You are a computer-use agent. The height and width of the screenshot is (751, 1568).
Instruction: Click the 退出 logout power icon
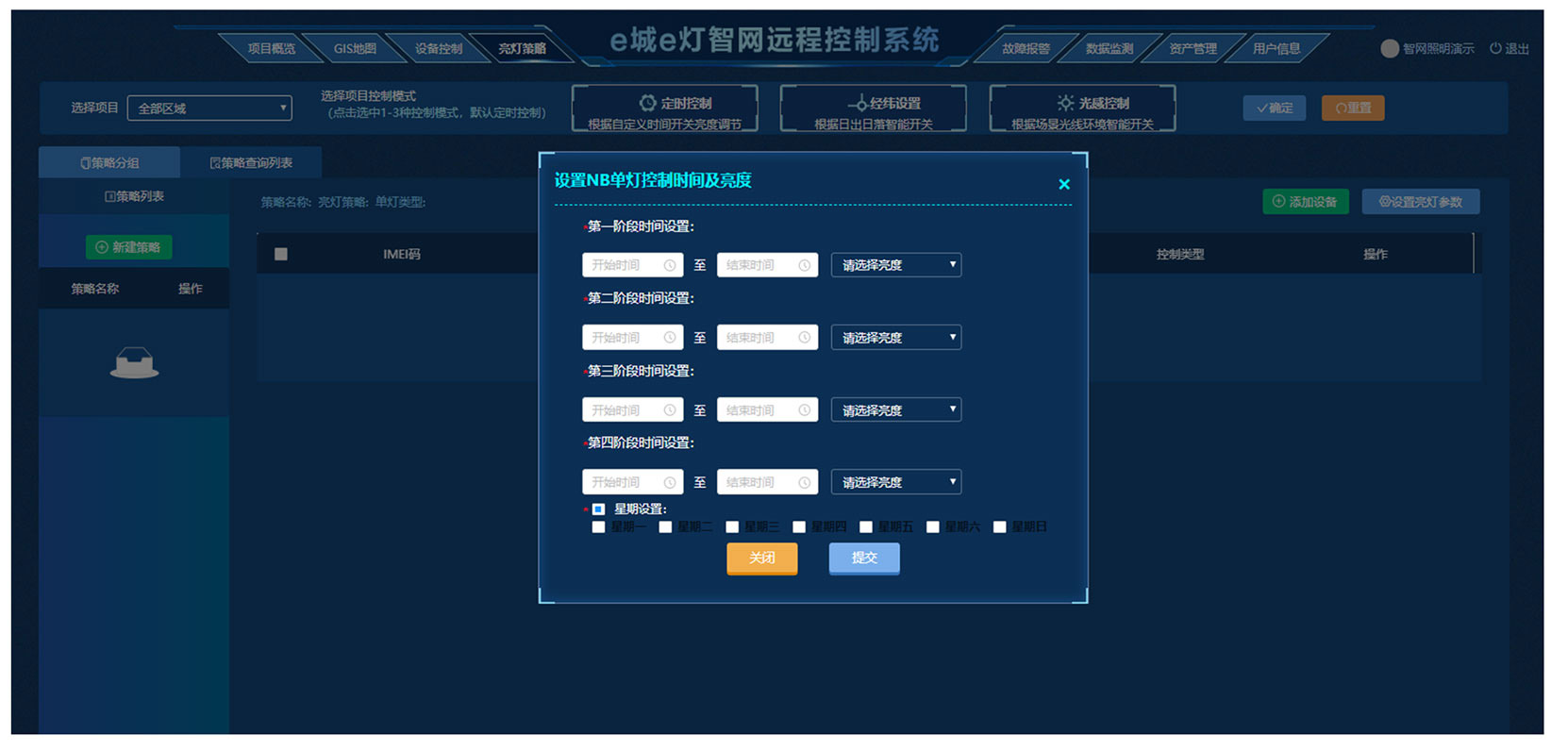1495,48
